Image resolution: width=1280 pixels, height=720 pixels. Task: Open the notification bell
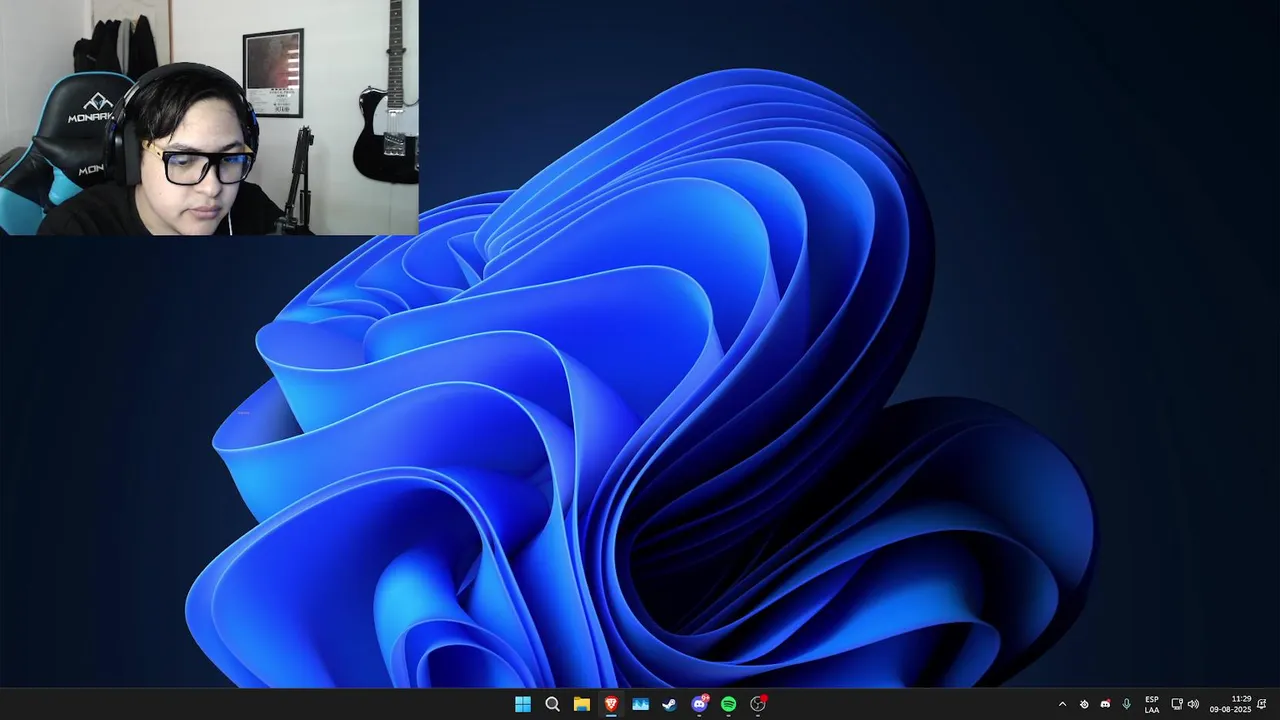(x=1263, y=704)
